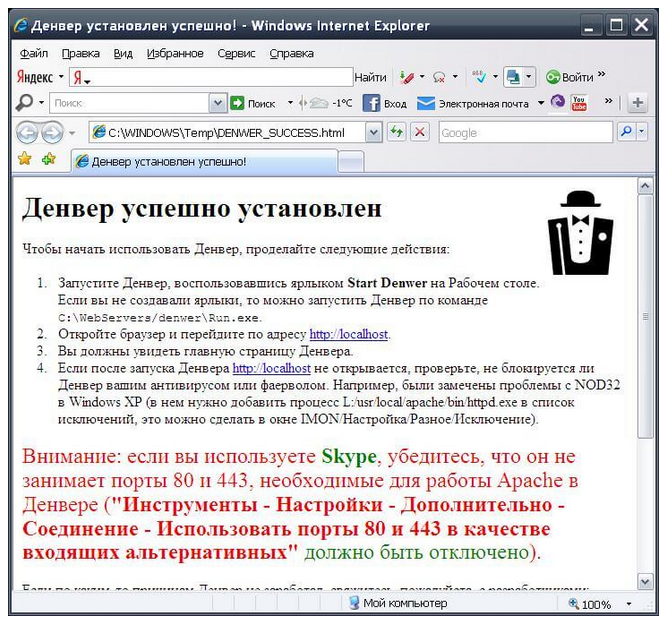Click the Denwer gentleman logo image
Screen dimensions: 667x625
tap(581, 233)
